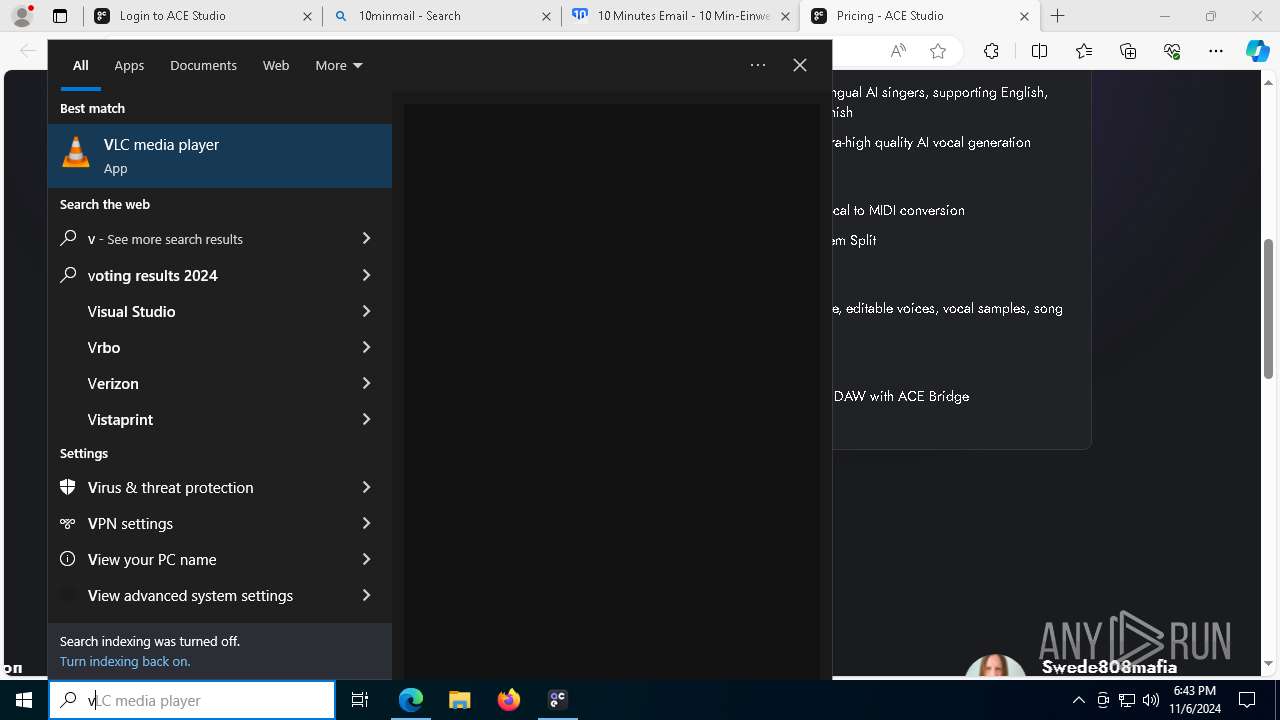This screenshot has height=720, width=1280.
Task: Select the Vrbo web suggestion
Action: (195, 347)
